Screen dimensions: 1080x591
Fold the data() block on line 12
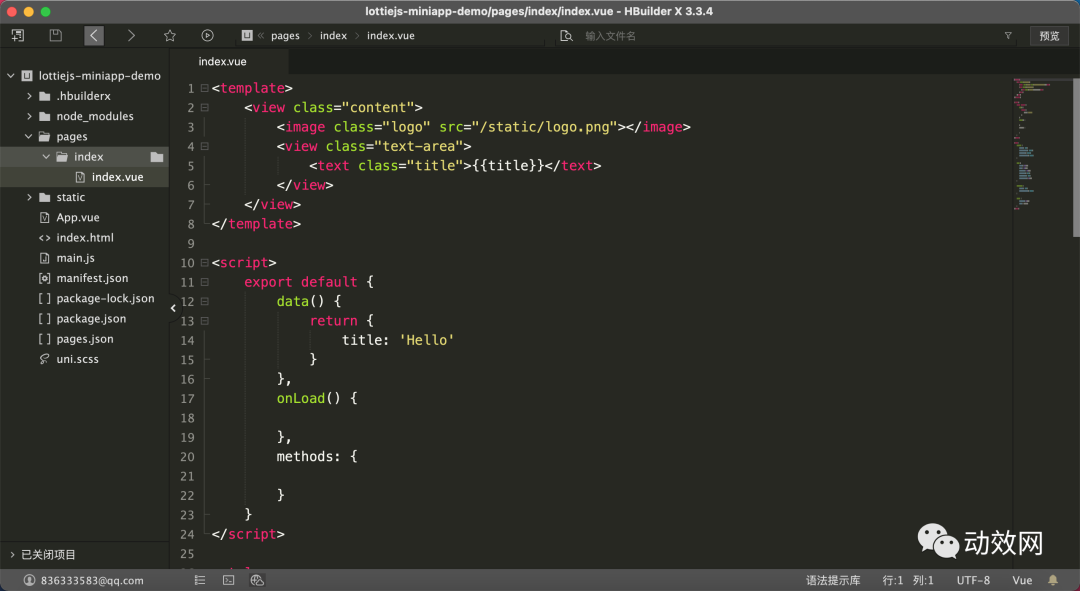point(205,301)
